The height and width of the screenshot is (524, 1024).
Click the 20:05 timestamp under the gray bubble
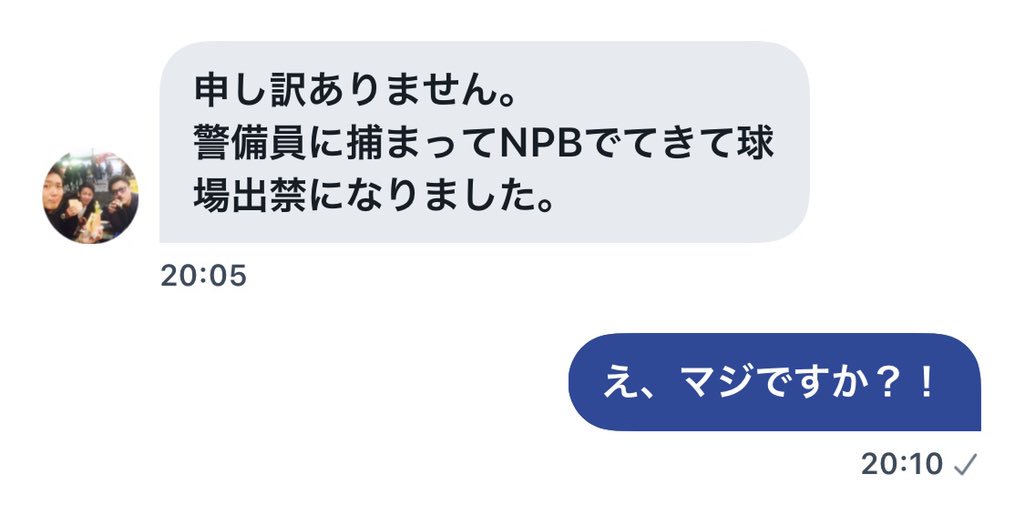(x=204, y=276)
